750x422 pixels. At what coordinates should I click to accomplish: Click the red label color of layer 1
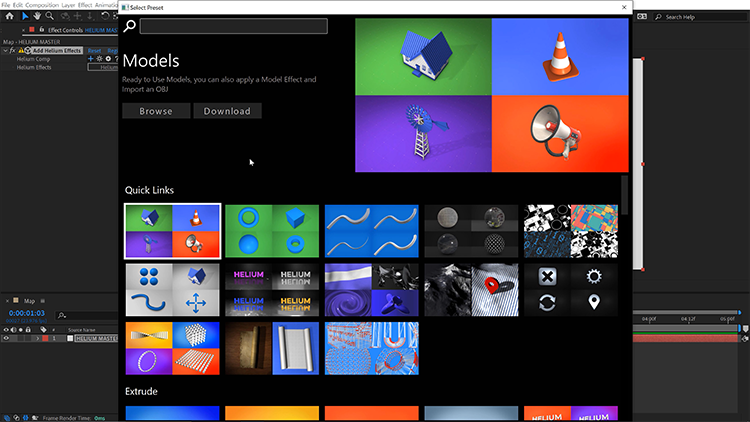(43, 338)
